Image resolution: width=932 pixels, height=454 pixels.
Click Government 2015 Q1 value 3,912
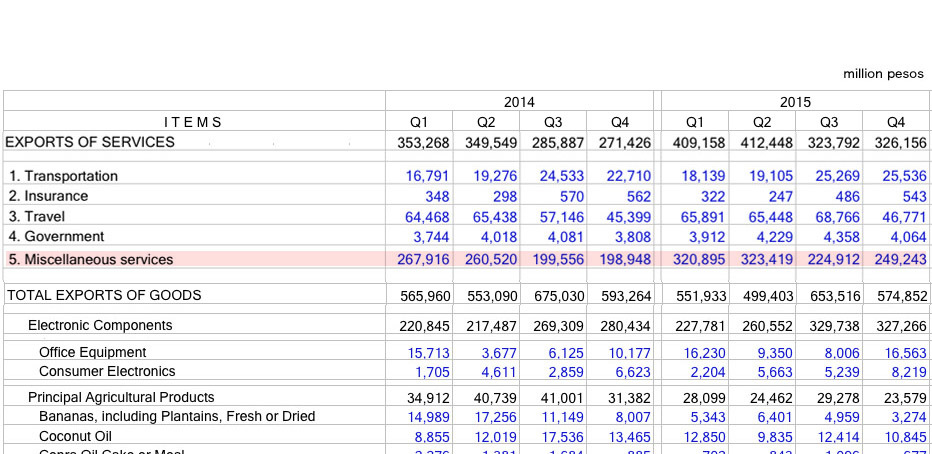[x=707, y=237]
